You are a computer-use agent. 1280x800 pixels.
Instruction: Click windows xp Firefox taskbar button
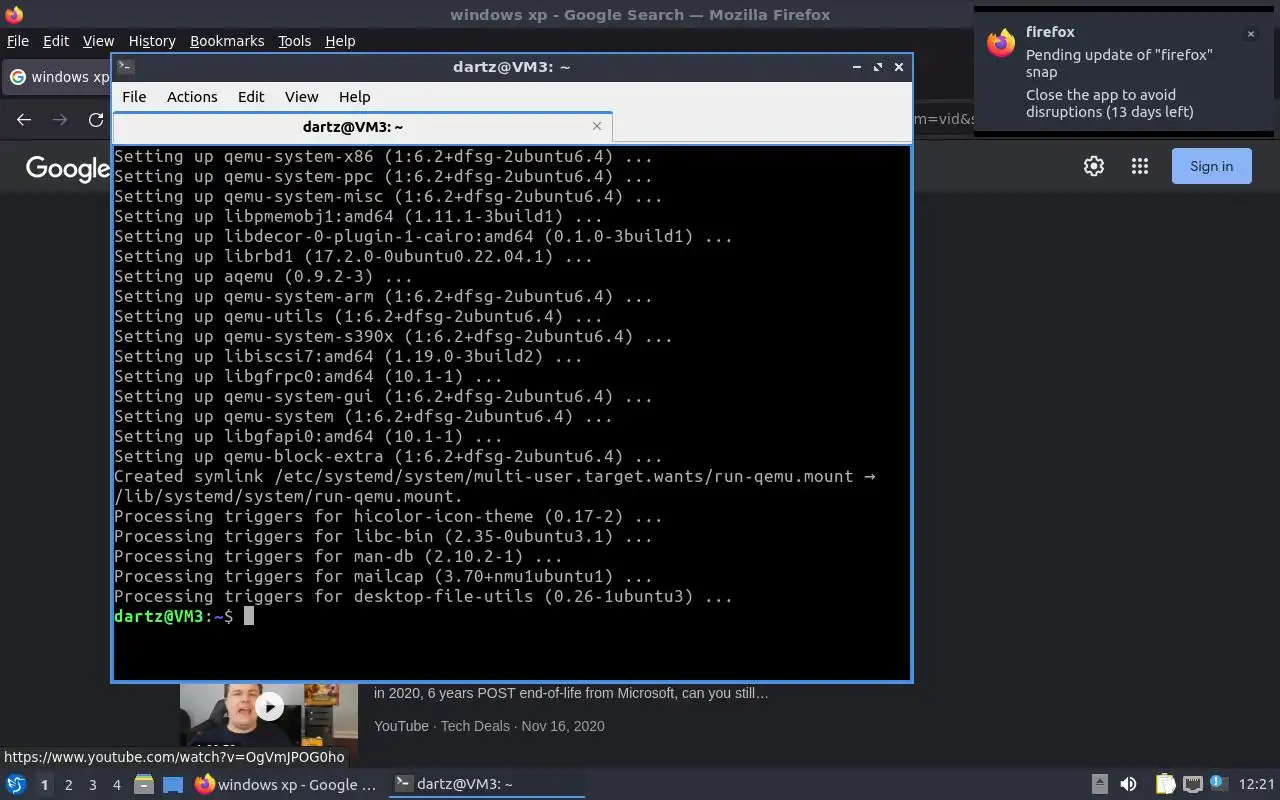(x=286, y=785)
